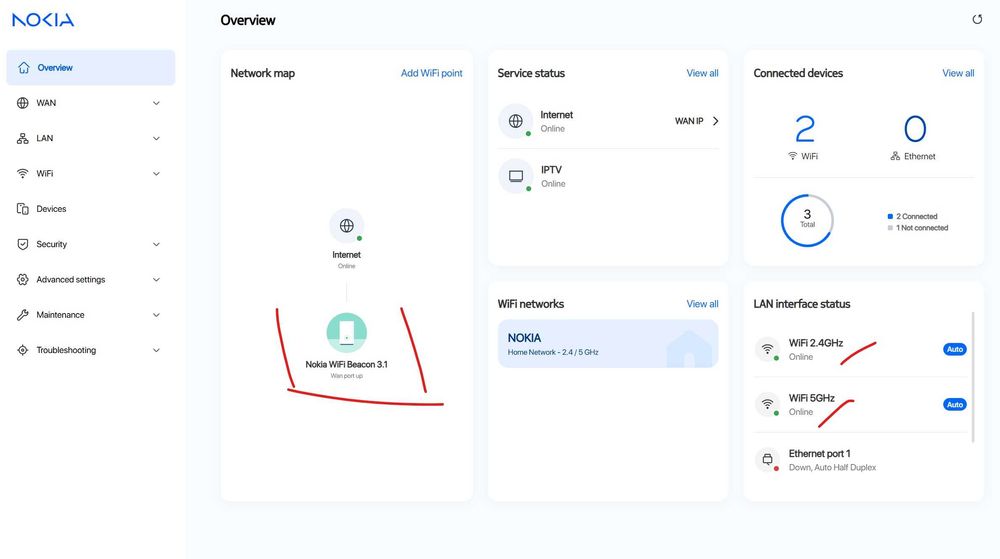The width and height of the screenshot is (1000, 559).
Task: Click the WAN IP label
Action: pos(689,121)
